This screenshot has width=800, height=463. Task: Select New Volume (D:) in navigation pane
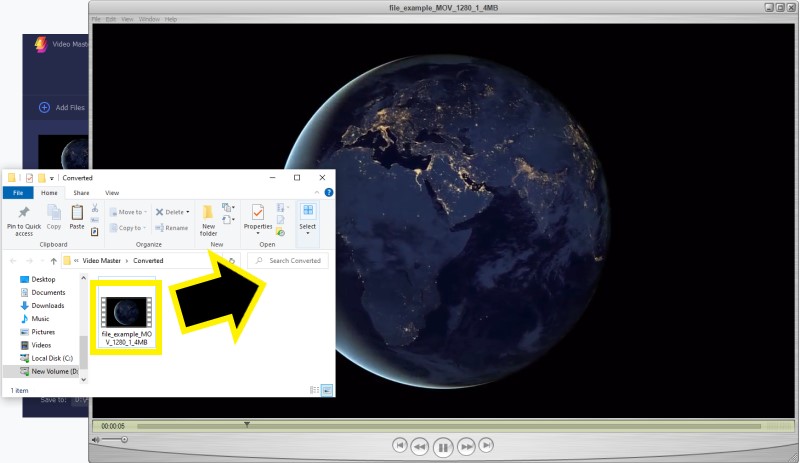(x=42, y=371)
